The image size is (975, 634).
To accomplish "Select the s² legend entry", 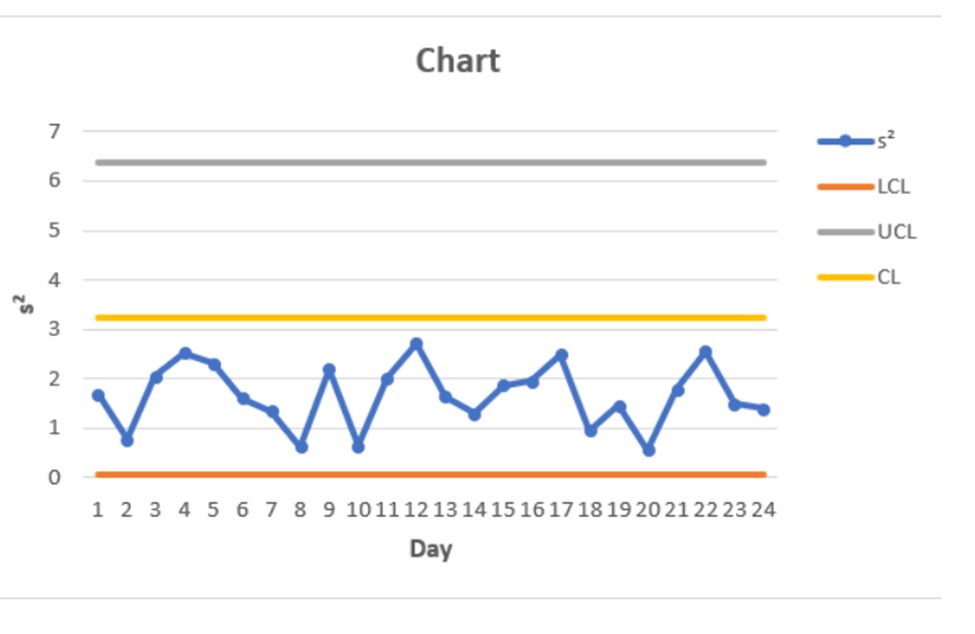I will pyautogui.click(x=887, y=141).
